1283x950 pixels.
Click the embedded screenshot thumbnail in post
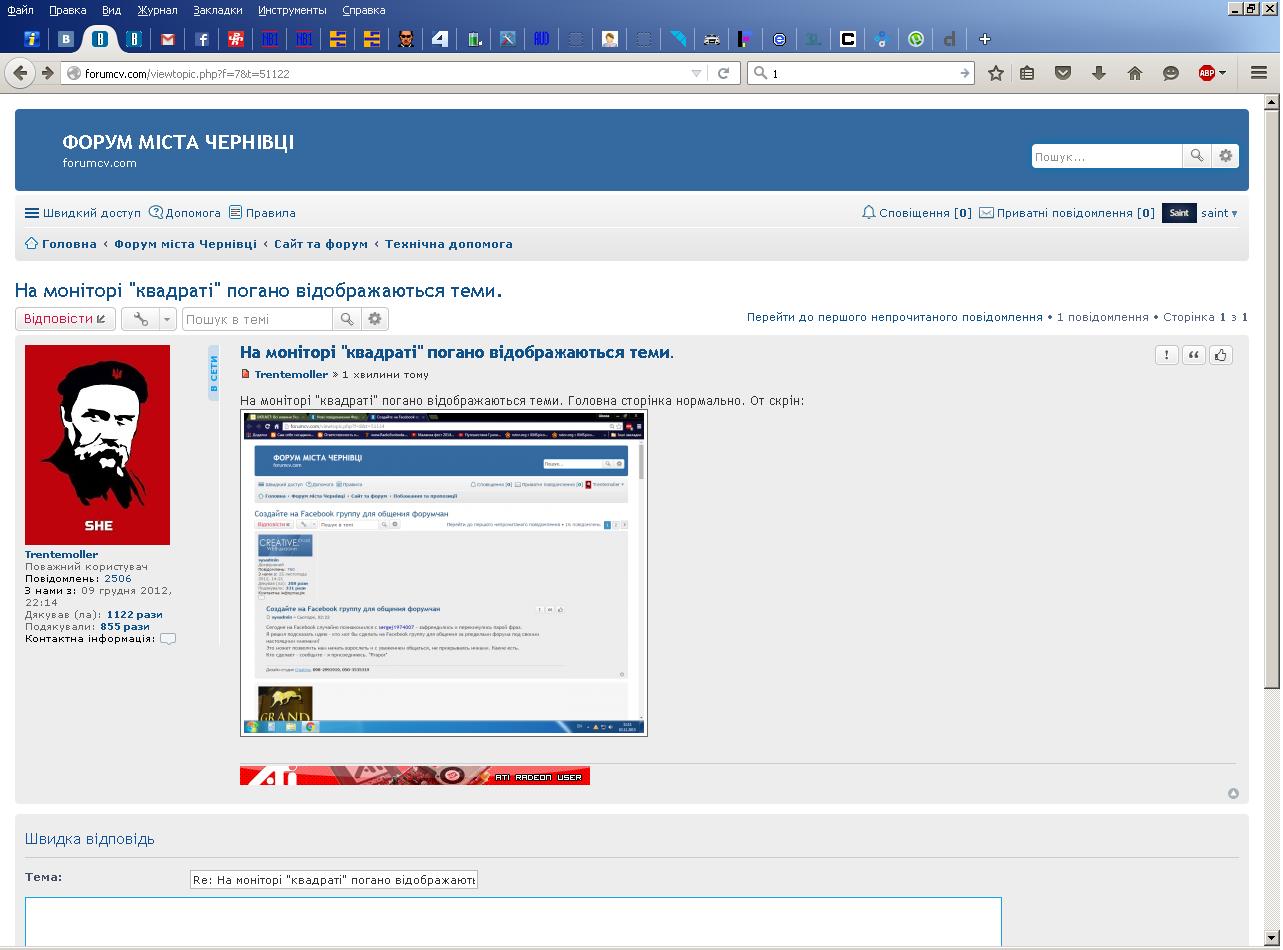pyautogui.click(x=444, y=572)
